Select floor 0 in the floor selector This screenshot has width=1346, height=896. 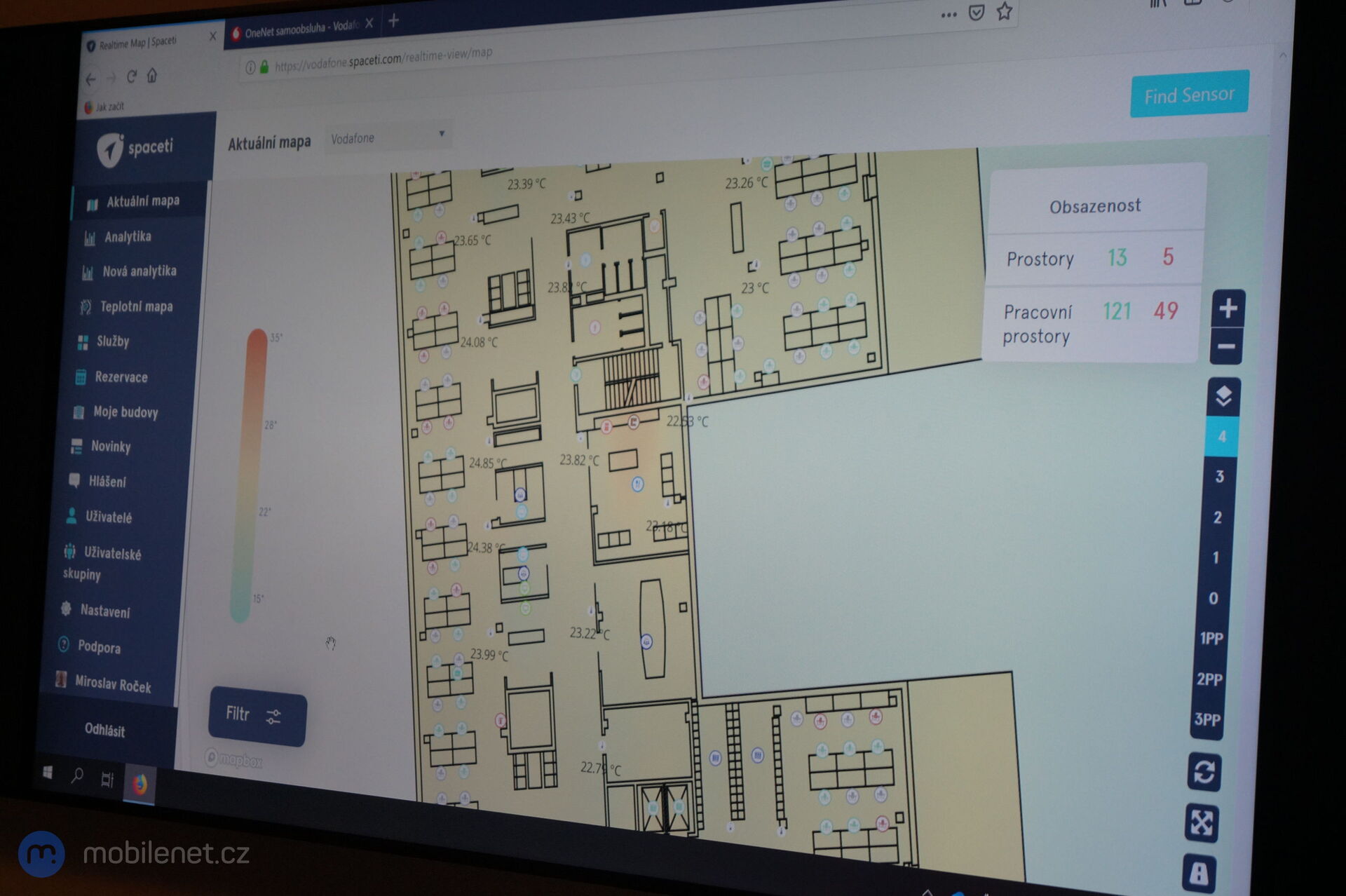click(x=1214, y=598)
